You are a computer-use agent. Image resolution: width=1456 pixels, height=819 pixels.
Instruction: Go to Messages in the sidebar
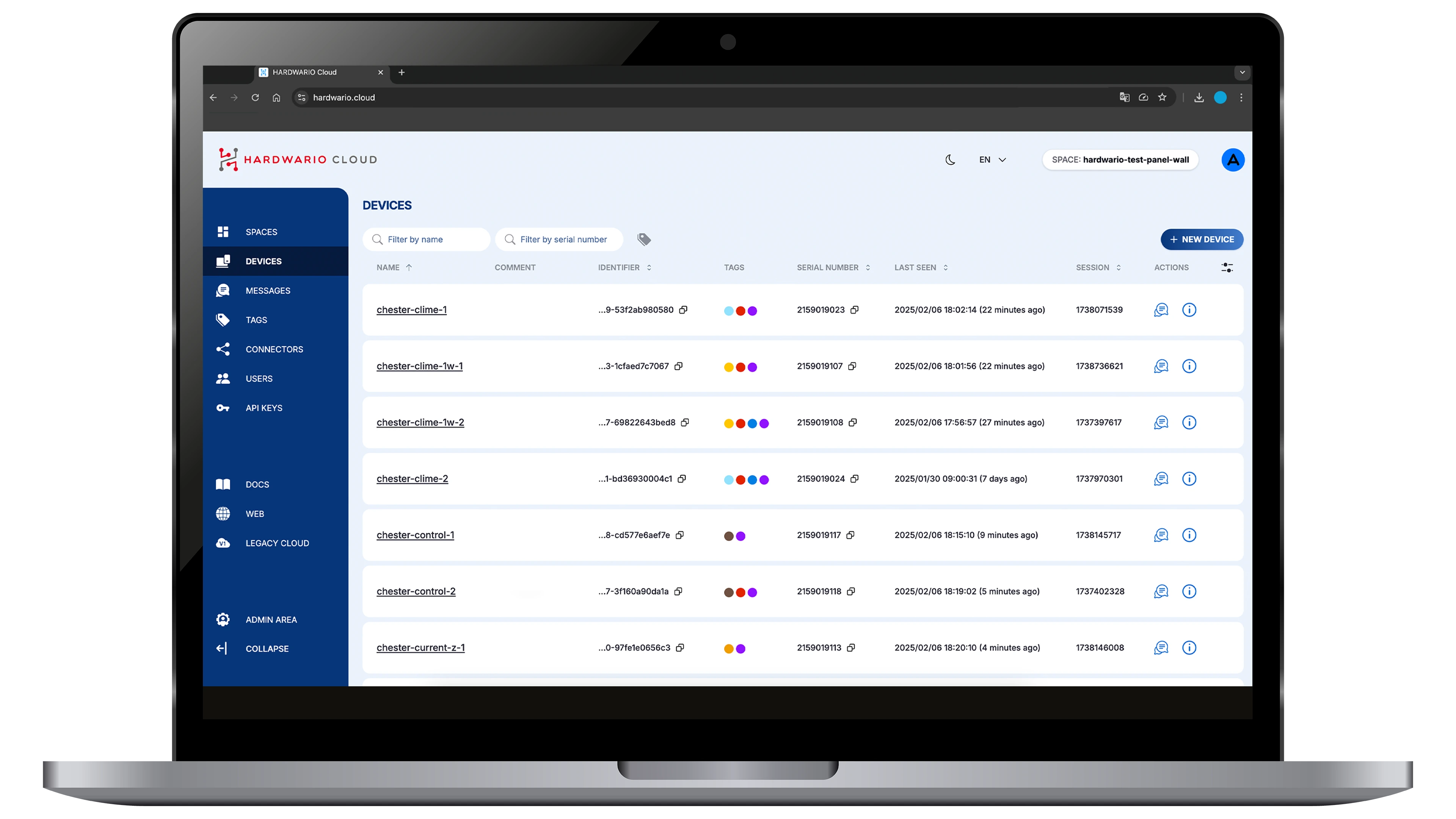click(x=275, y=290)
